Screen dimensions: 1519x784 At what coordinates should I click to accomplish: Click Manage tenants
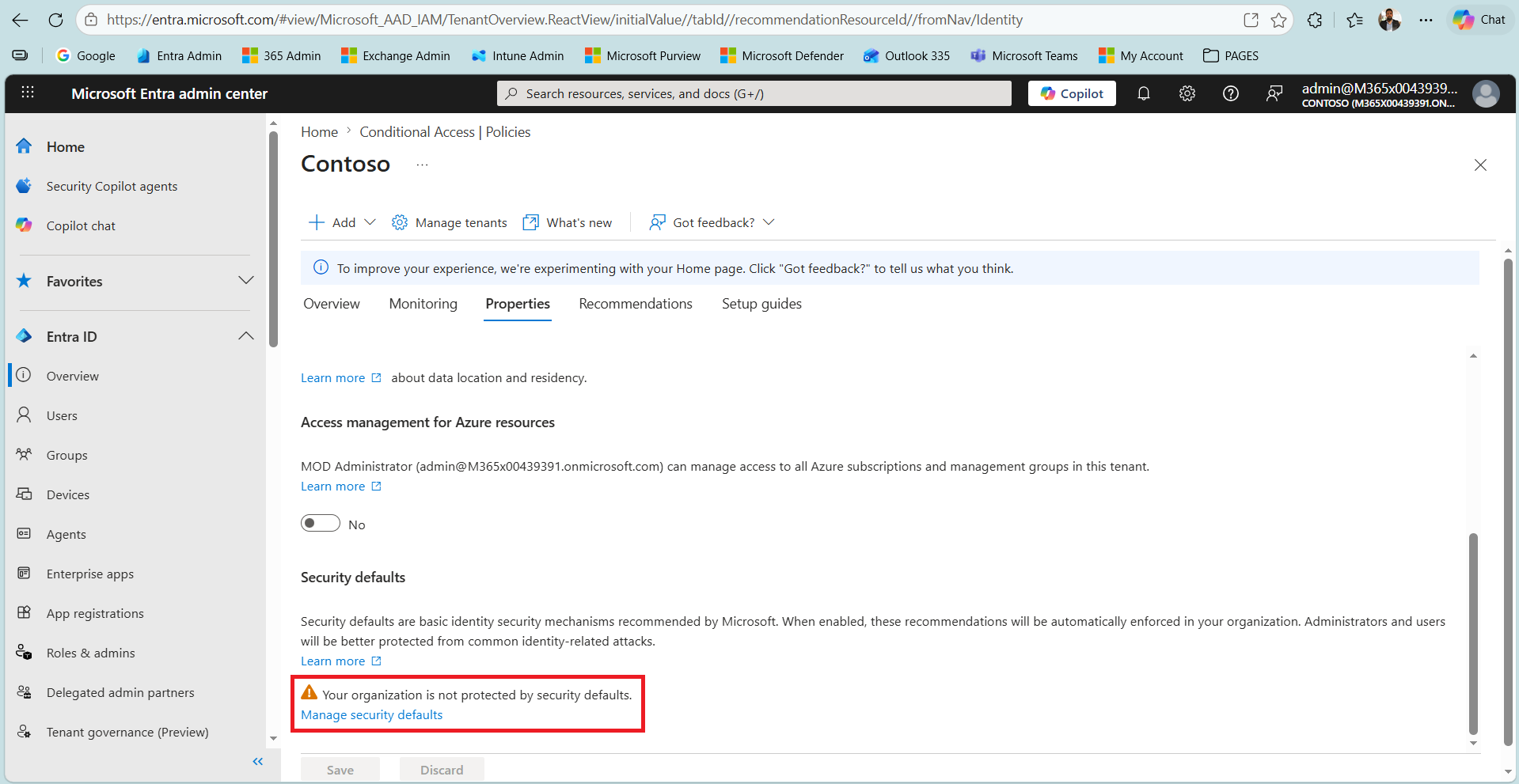[x=450, y=222]
